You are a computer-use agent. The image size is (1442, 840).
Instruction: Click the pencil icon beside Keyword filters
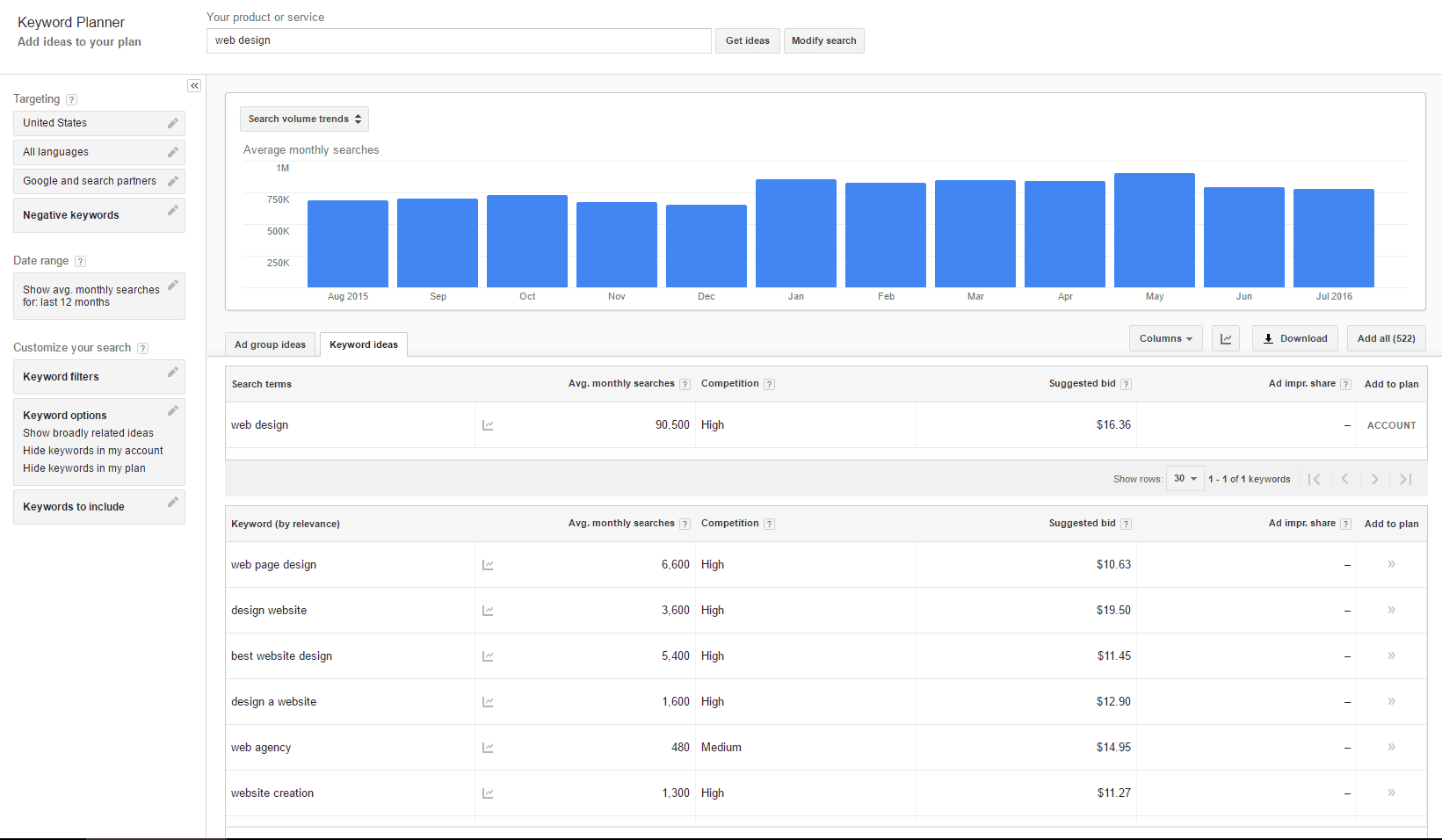tap(172, 373)
